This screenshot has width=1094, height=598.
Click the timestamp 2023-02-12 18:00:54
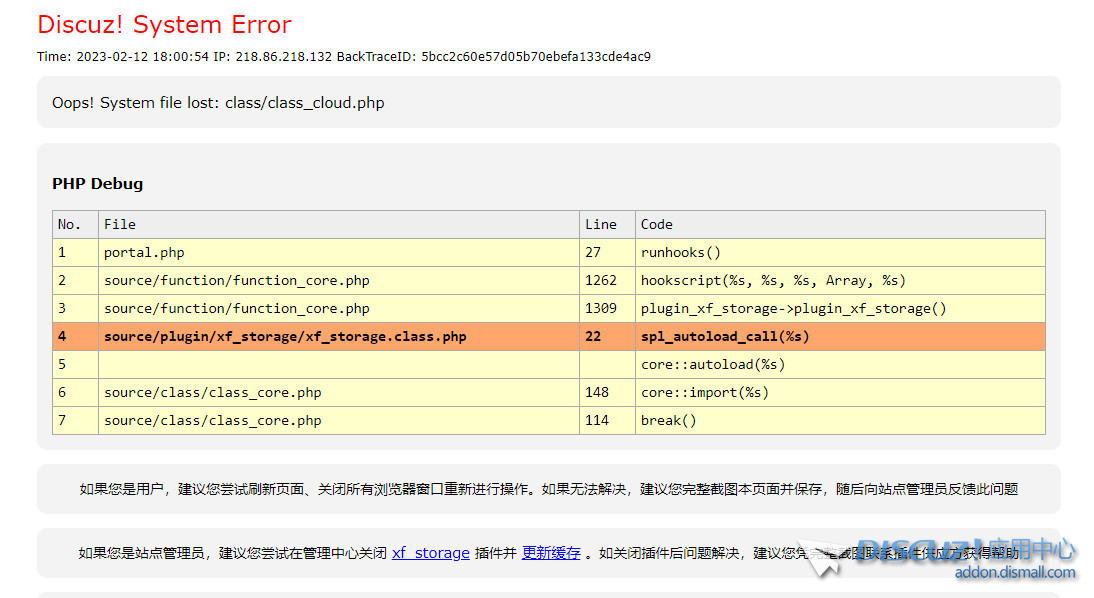tap(142, 57)
